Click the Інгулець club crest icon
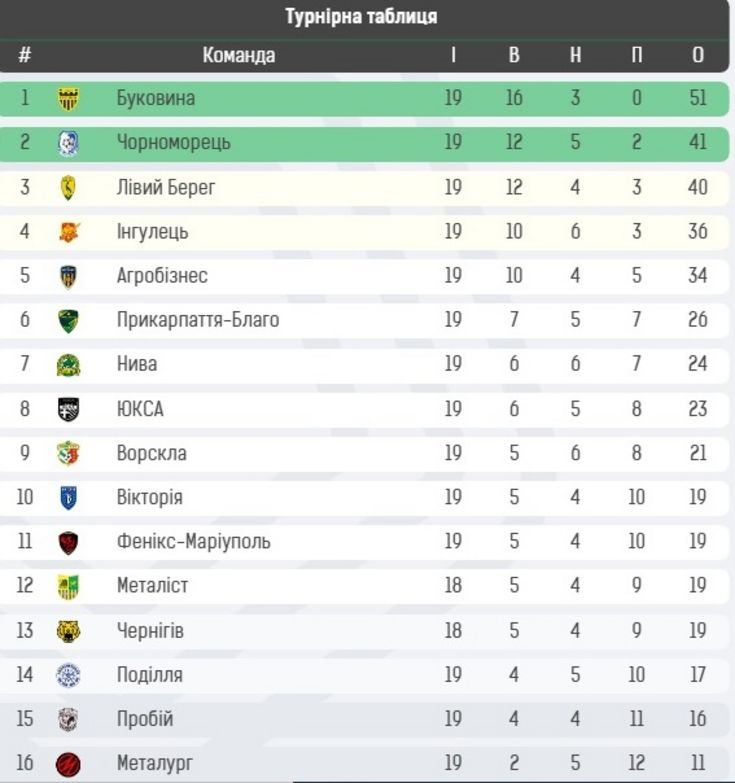The height and width of the screenshot is (783, 735). [x=68, y=232]
